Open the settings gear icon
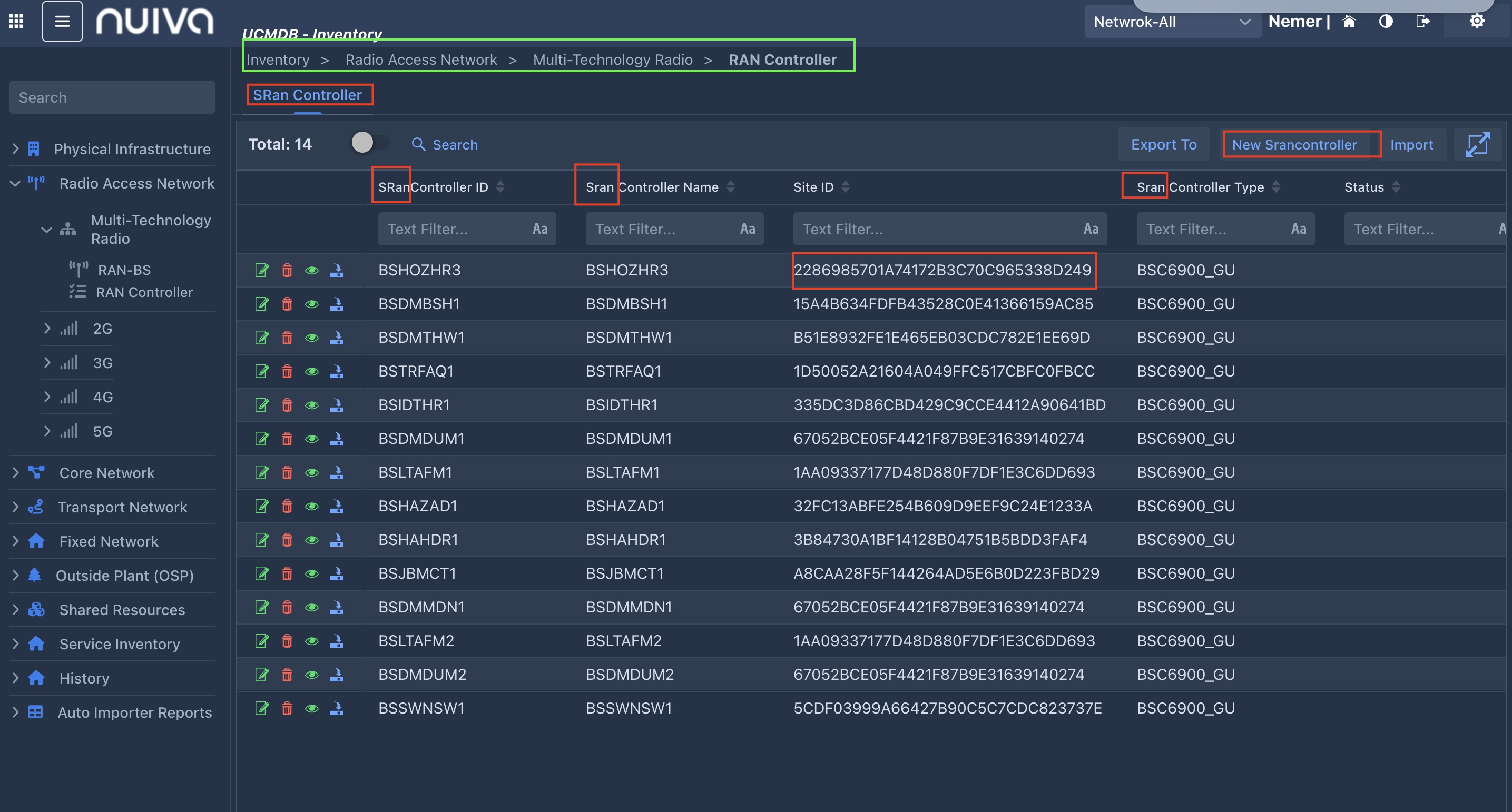Viewport: 1512px width, 812px height. 1477,22
